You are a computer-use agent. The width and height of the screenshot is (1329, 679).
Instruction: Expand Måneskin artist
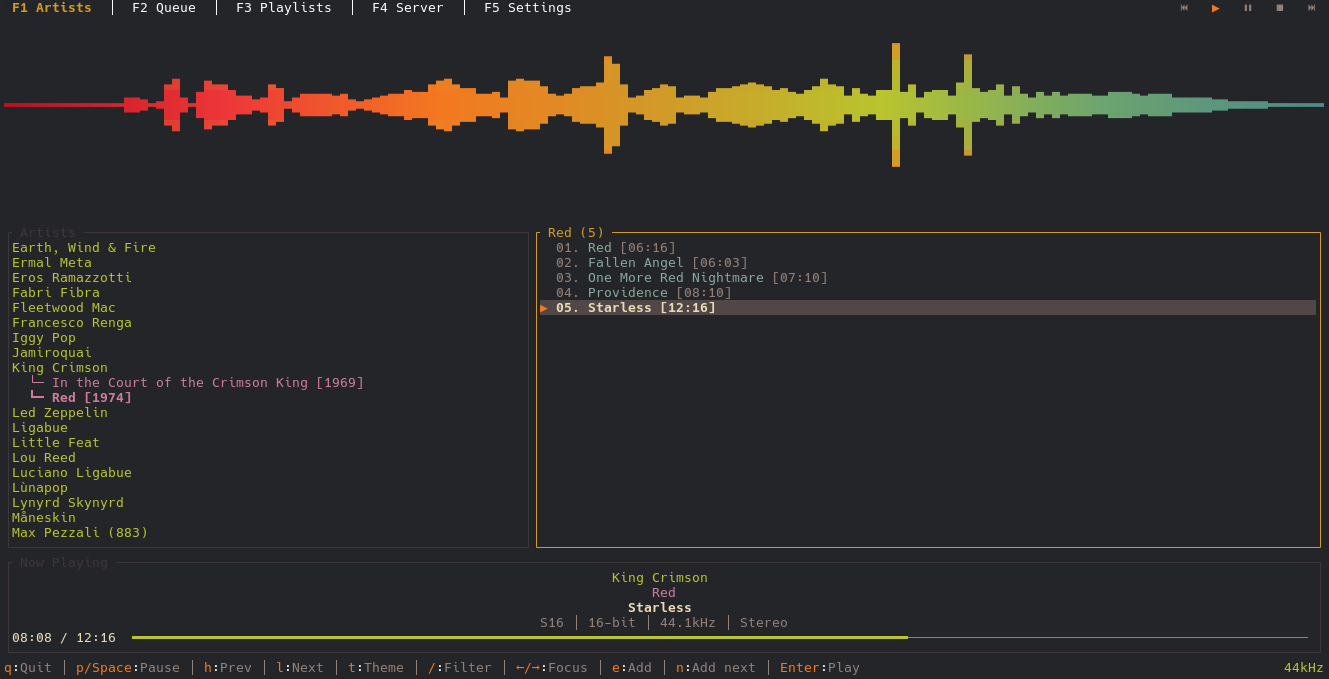44,518
